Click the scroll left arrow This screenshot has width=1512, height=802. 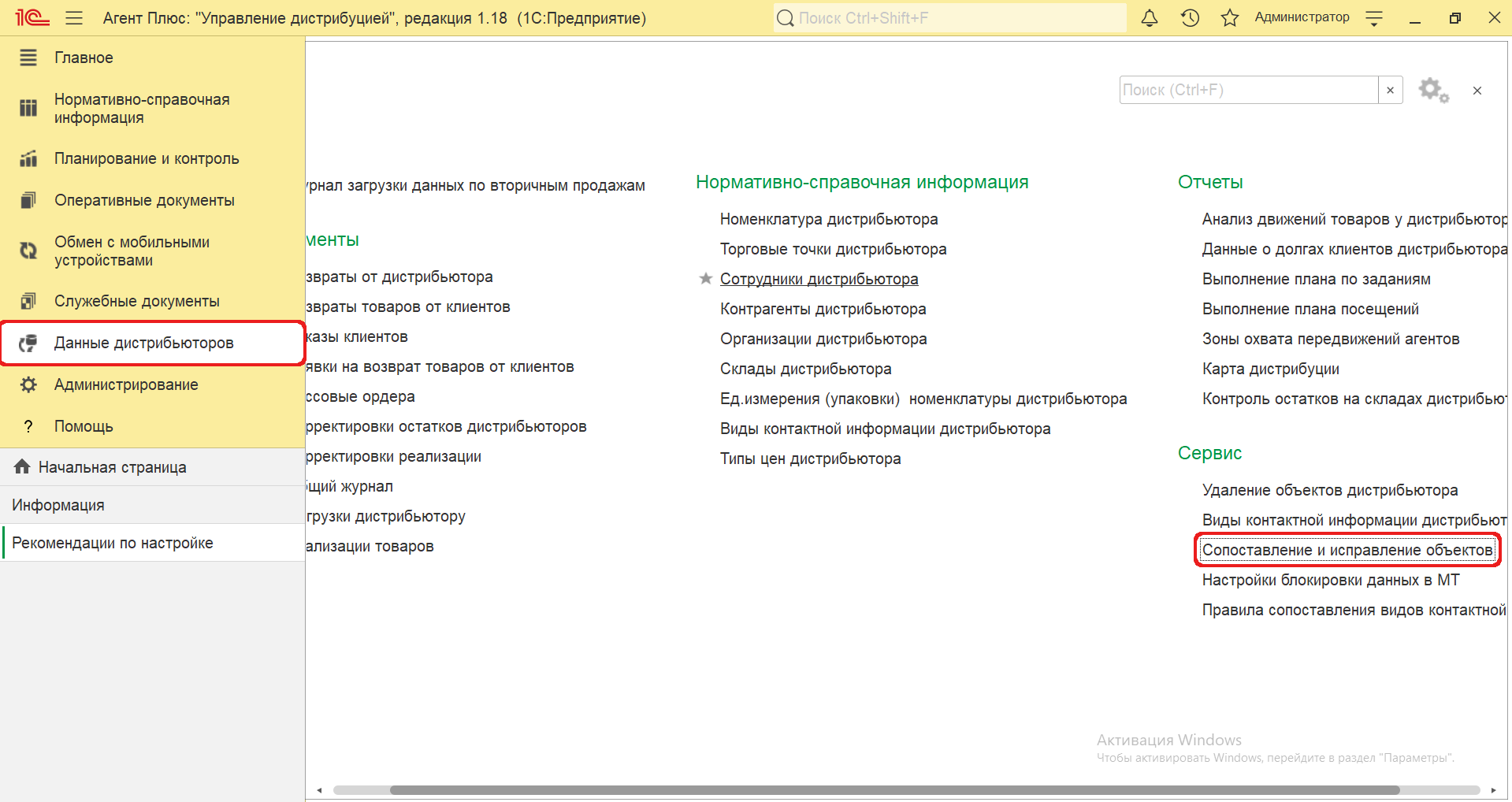coord(319,790)
